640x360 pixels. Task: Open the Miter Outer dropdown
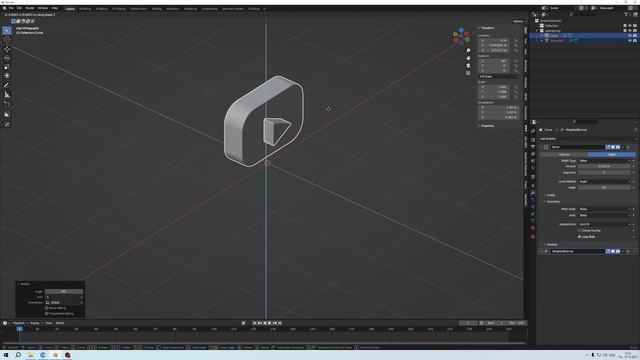point(604,209)
